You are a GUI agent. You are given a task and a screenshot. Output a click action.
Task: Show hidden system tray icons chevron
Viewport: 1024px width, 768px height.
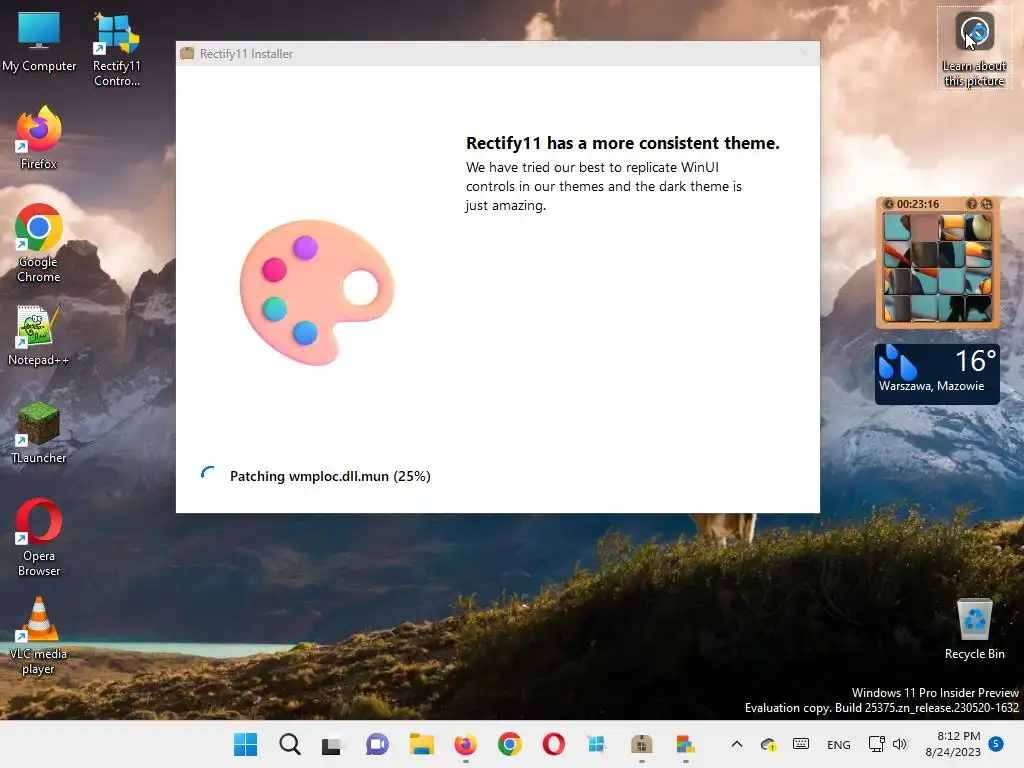coord(737,744)
